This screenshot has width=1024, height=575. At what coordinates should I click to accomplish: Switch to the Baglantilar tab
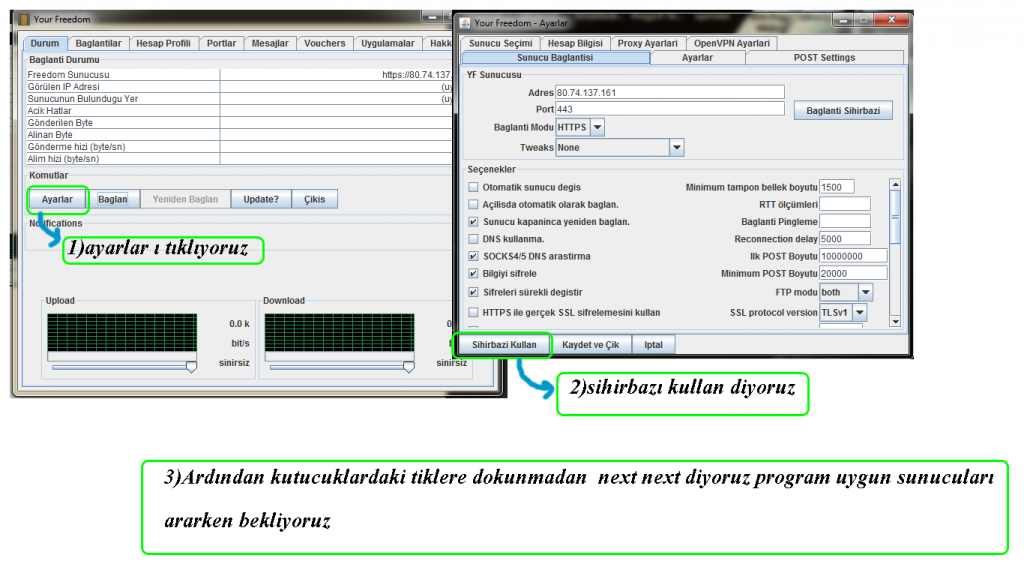click(98, 43)
